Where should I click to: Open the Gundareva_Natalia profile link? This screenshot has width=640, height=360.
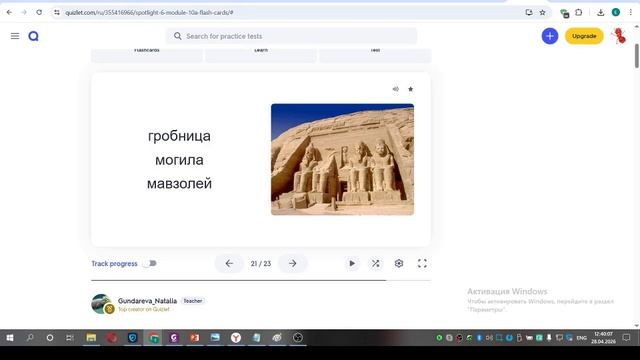coord(147,301)
